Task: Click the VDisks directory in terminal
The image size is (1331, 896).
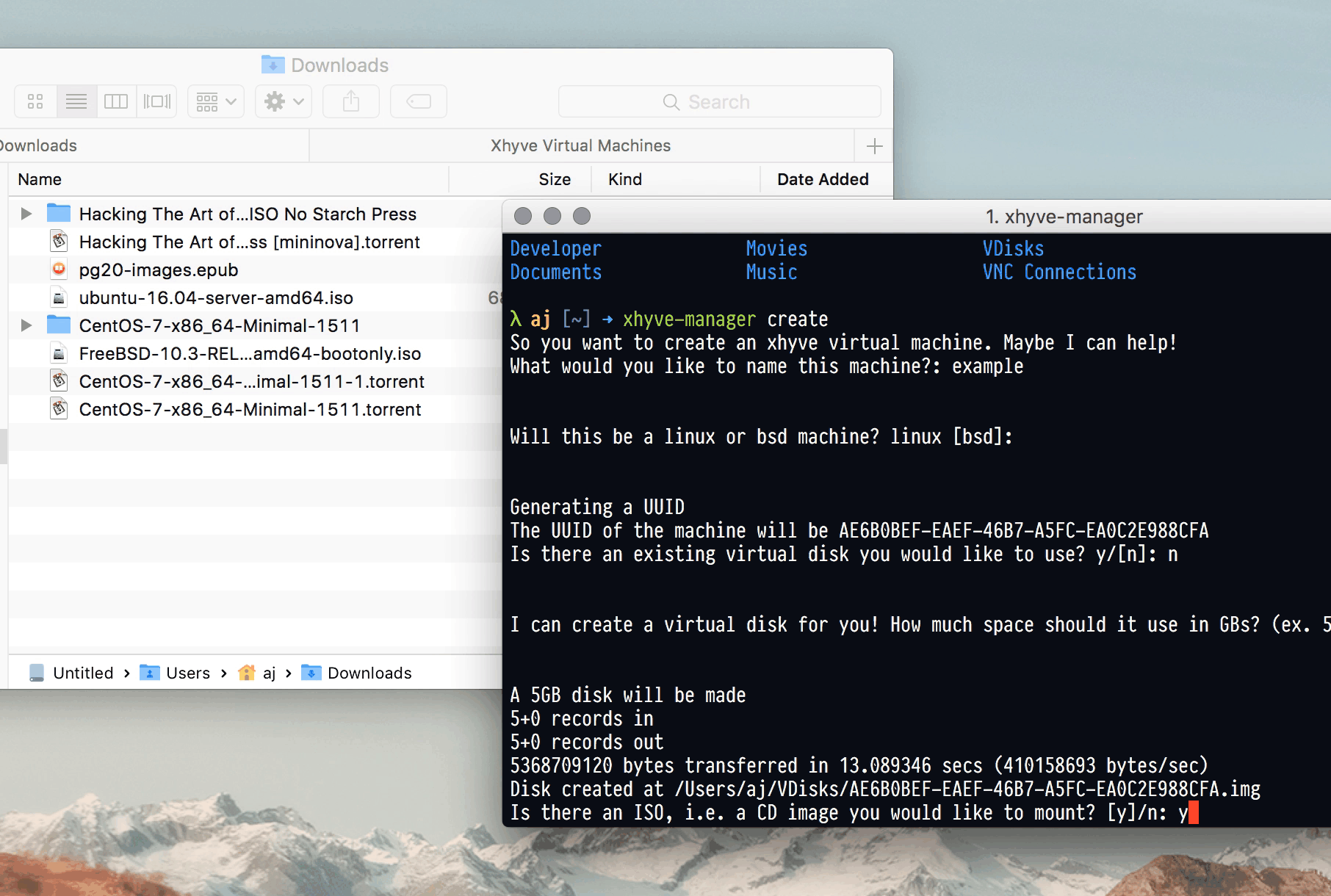Action: [x=1013, y=248]
